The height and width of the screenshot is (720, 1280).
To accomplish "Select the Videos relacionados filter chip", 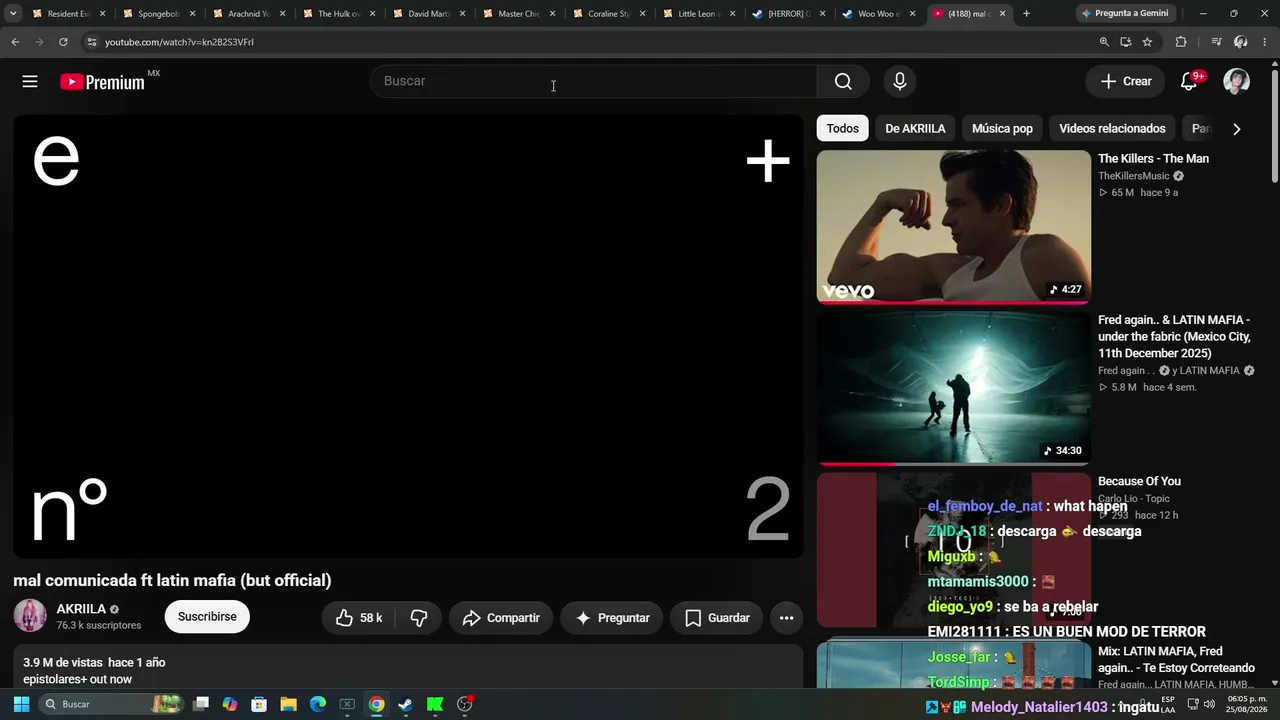I will (1112, 128).
